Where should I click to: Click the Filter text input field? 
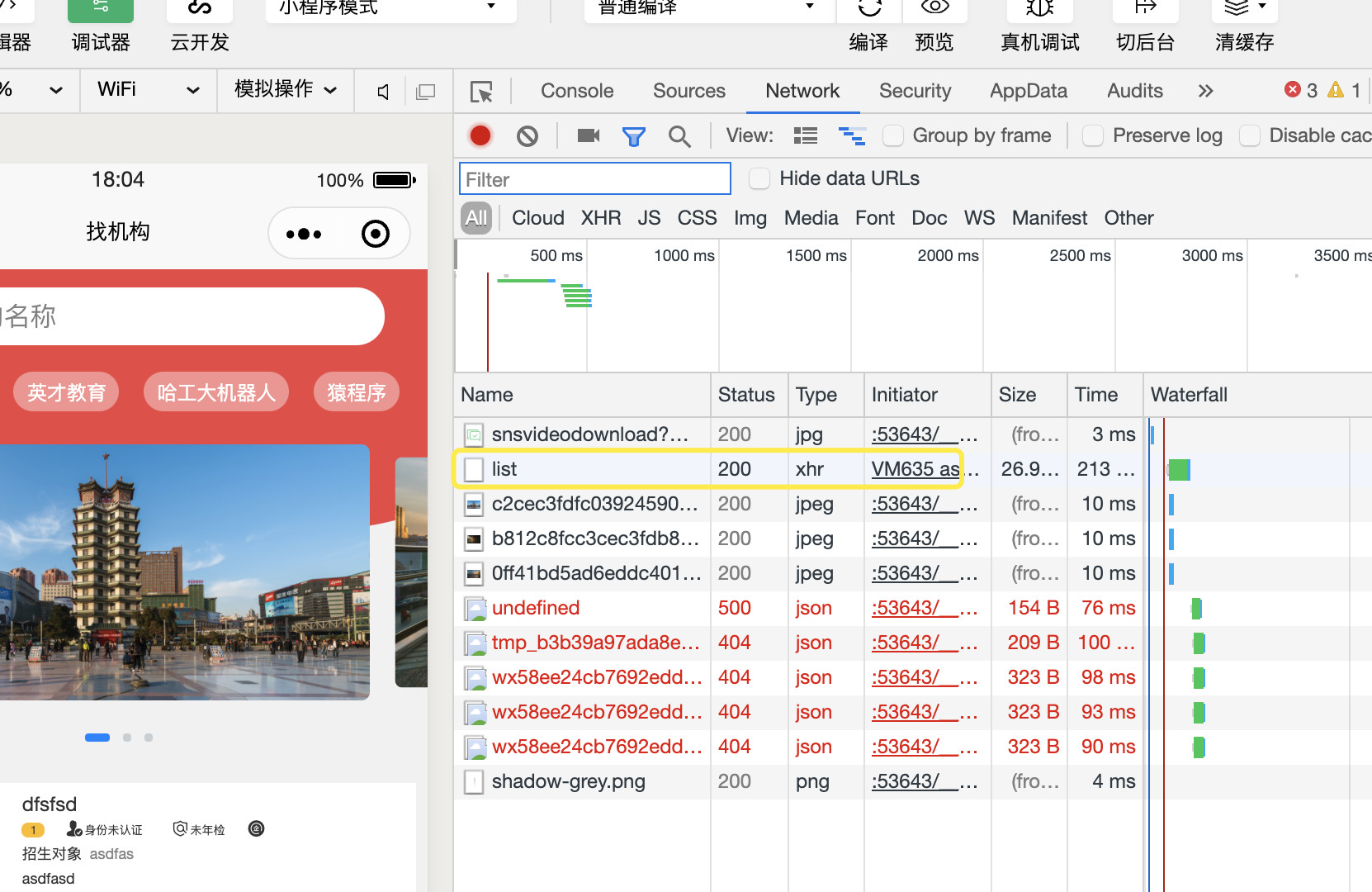coord(594,179)
